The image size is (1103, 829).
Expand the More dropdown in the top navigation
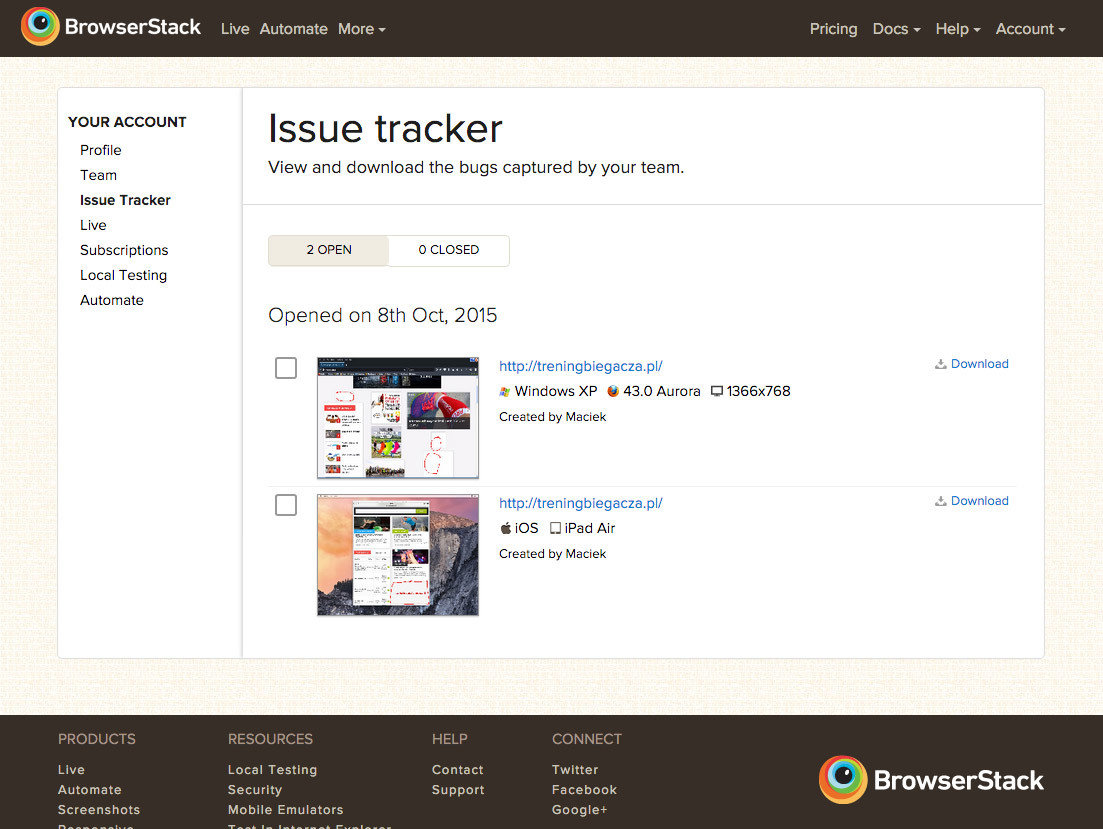pyautogui.click(x=362, y=29)
